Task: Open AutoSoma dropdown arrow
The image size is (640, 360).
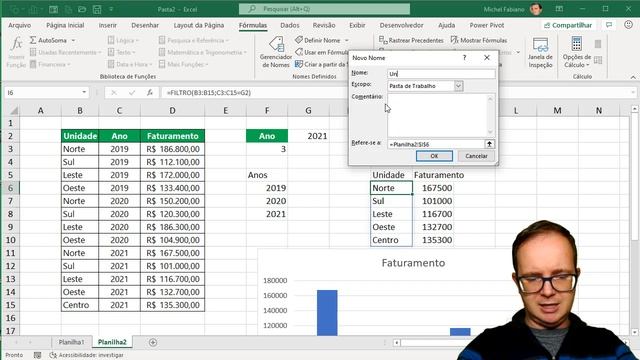Action: (73, 40)
